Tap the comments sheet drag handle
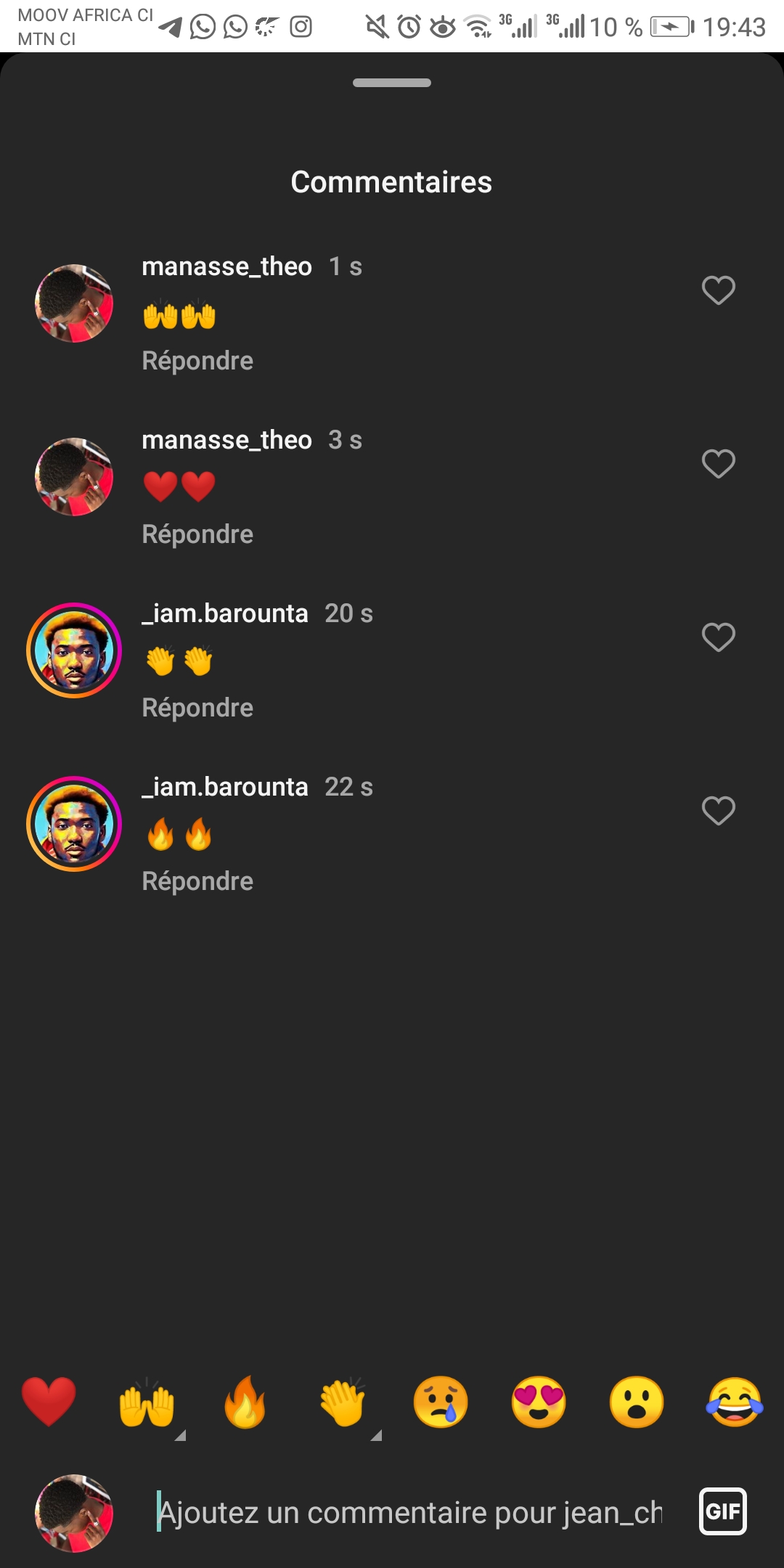 pos(392,83)
